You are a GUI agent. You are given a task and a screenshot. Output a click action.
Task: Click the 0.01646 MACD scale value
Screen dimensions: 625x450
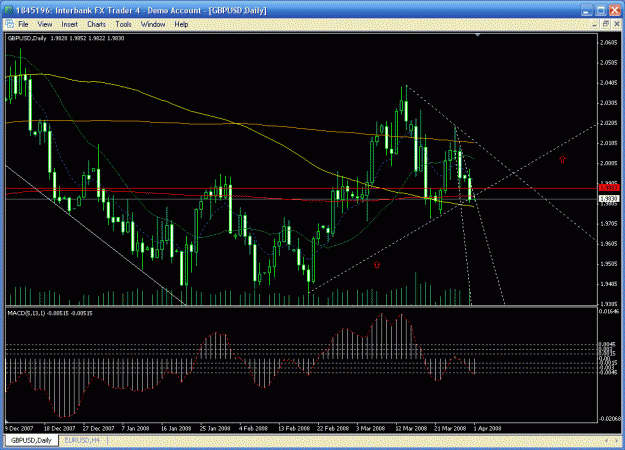coord(609,311)
